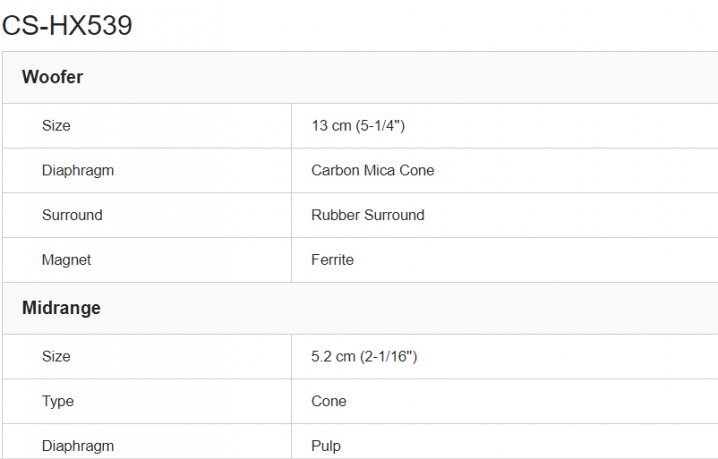Click the woofer Diaphragm label

click(78, 170)
